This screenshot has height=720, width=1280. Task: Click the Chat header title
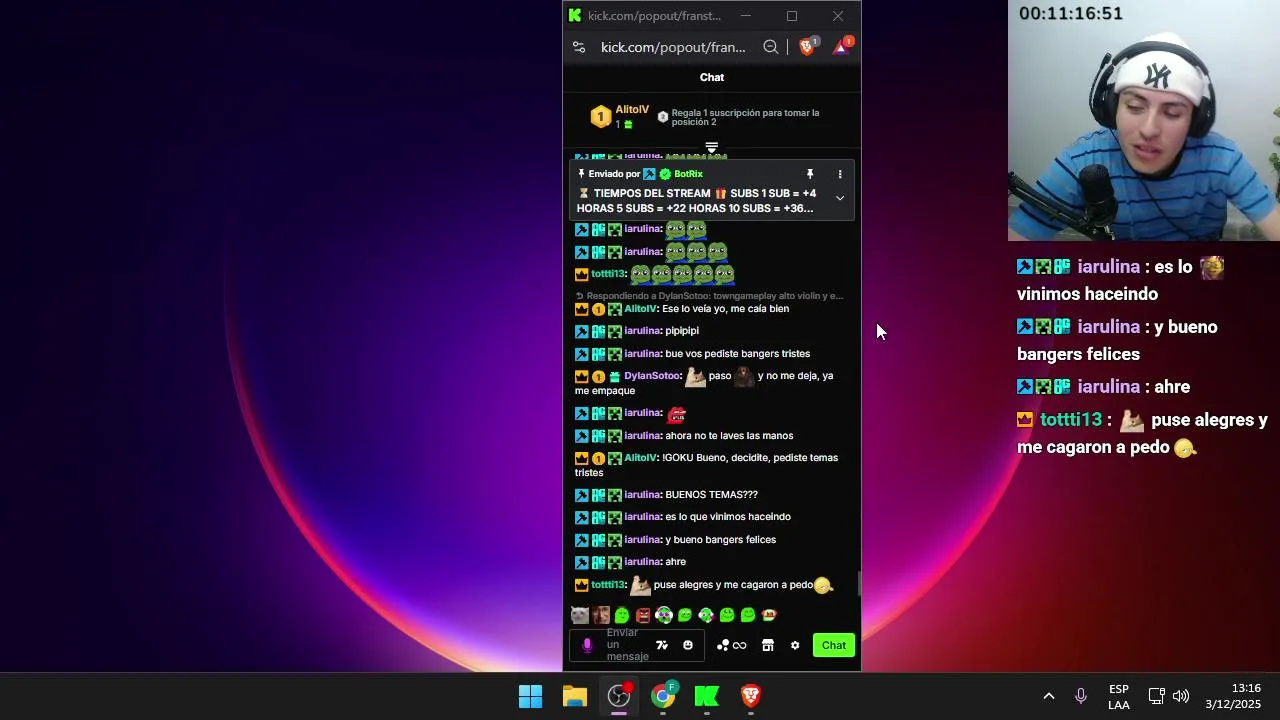(x=712, y=77)
